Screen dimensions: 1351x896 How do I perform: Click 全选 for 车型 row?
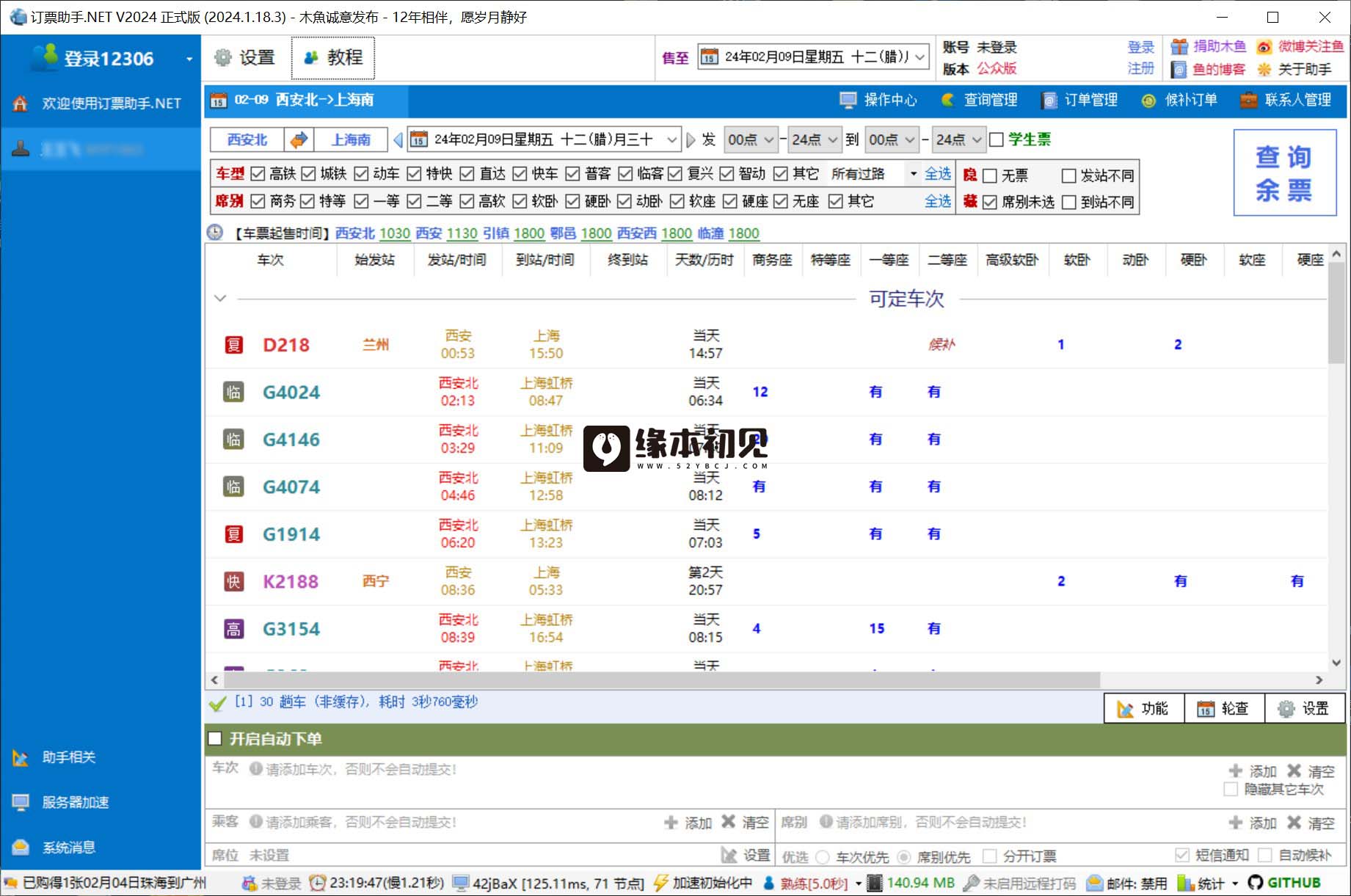pyautogui.click(x=937, y=174)
